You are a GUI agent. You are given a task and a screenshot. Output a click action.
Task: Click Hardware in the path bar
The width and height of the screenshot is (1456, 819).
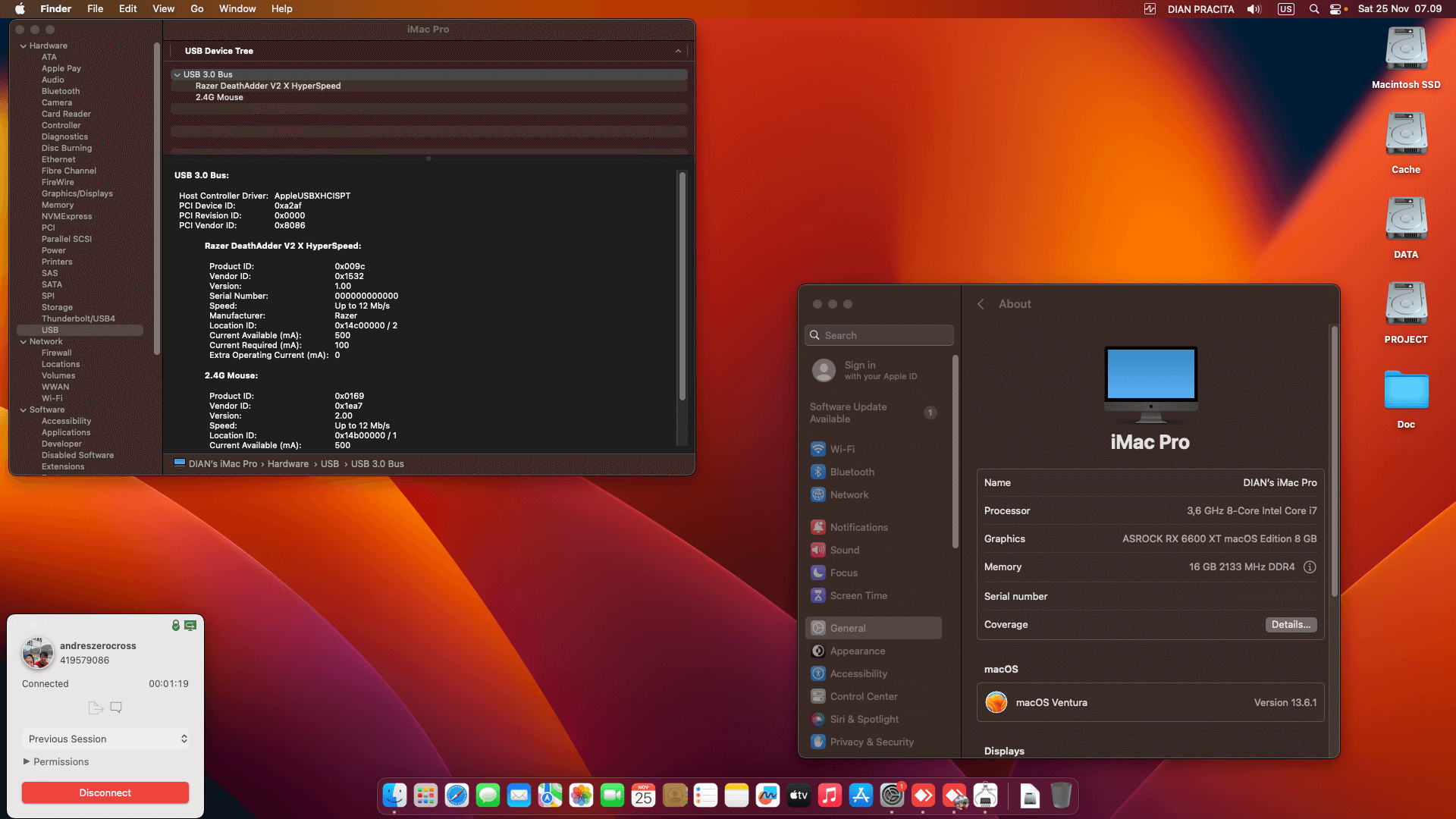coord(287,464)
